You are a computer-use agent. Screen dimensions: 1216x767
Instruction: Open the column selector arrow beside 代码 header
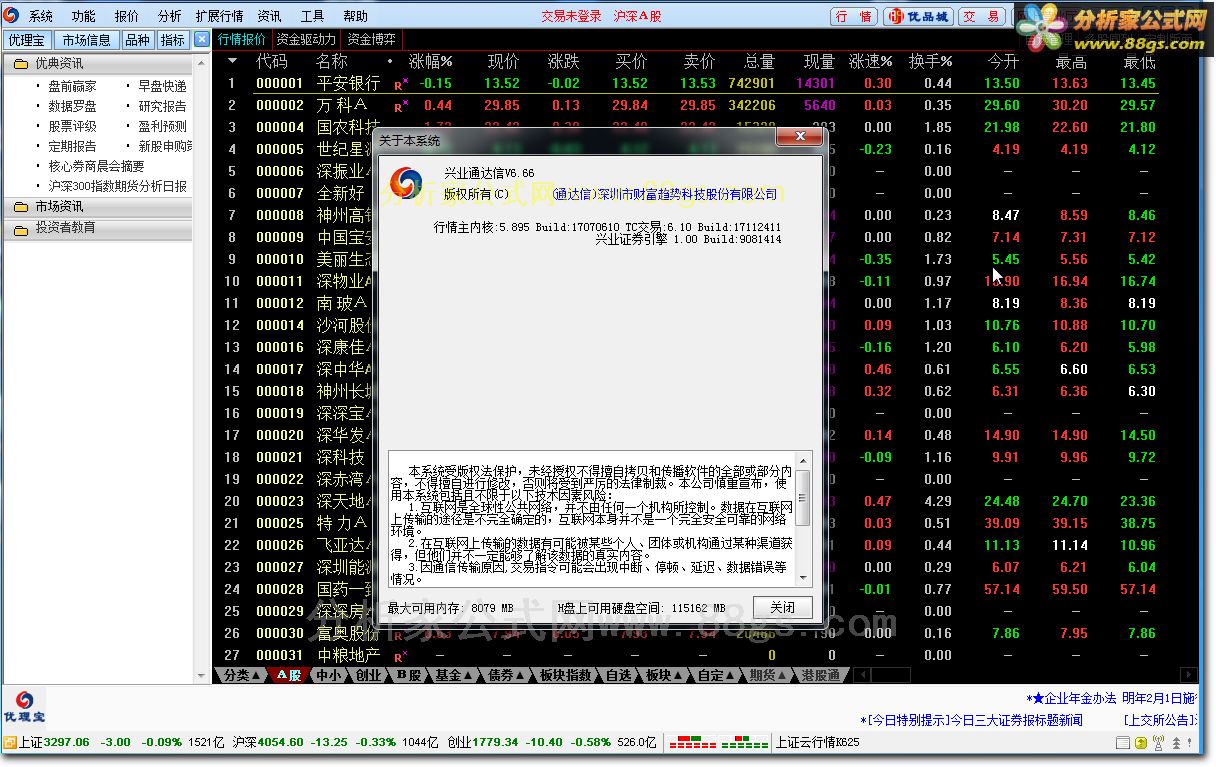pyautogui.click(x=233, y=61)
